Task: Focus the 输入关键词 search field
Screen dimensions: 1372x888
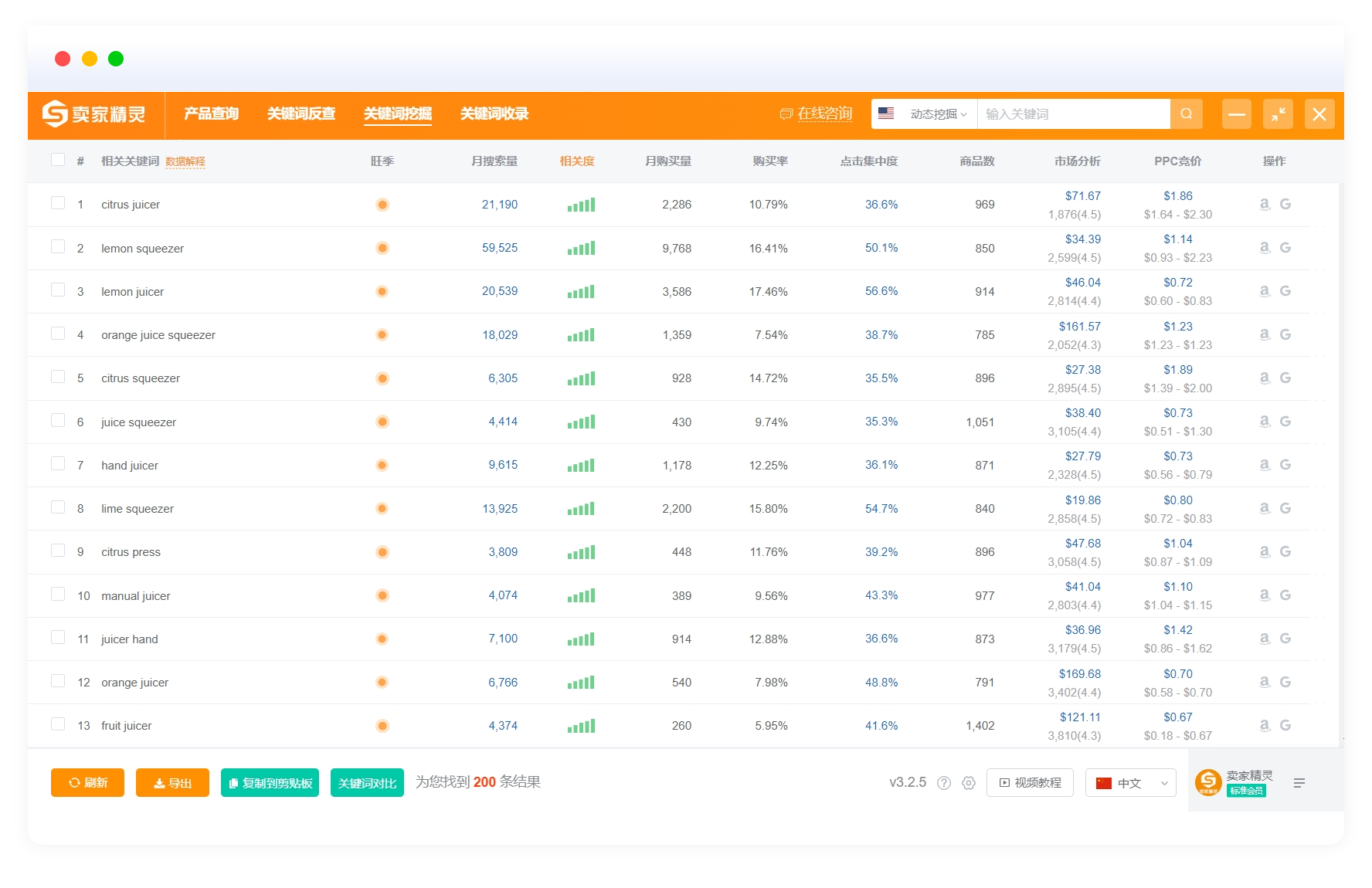Action: (x=1074, y=114)
